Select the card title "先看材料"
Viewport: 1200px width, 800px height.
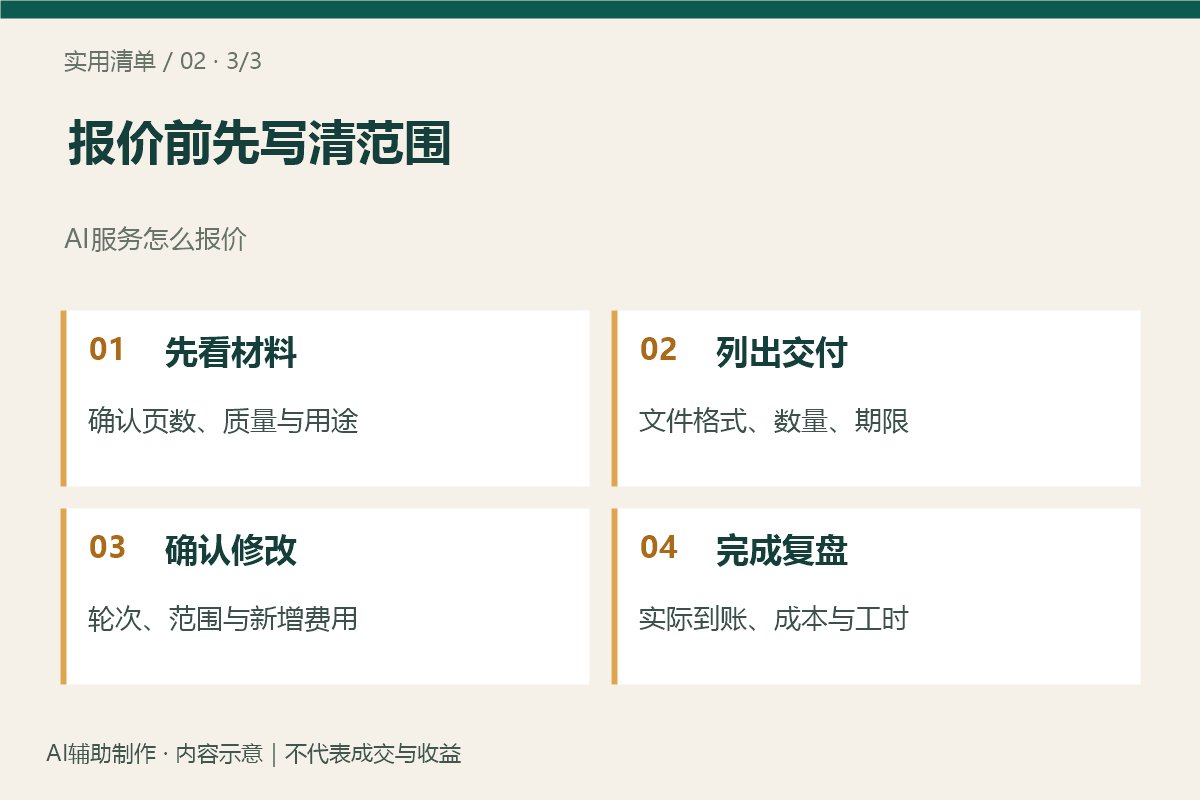click(231, 352)
